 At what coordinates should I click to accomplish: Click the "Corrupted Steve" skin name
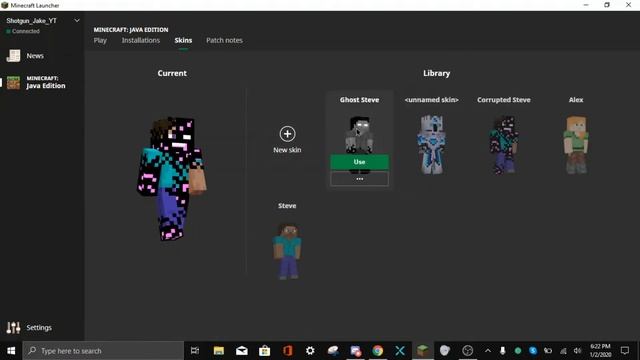(x=504, y=100)
